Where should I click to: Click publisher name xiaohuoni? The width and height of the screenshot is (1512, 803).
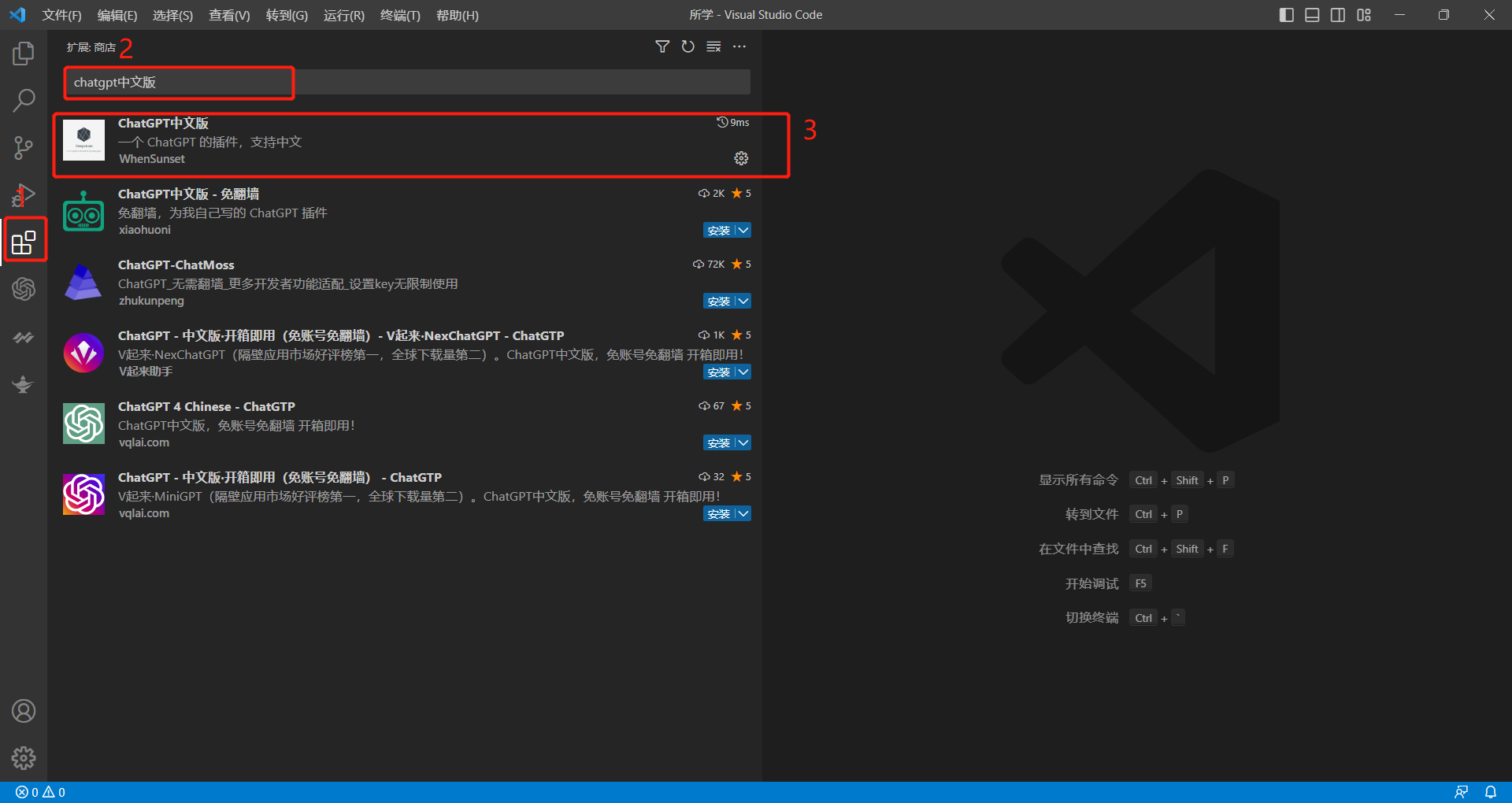(x=145, y=230)
